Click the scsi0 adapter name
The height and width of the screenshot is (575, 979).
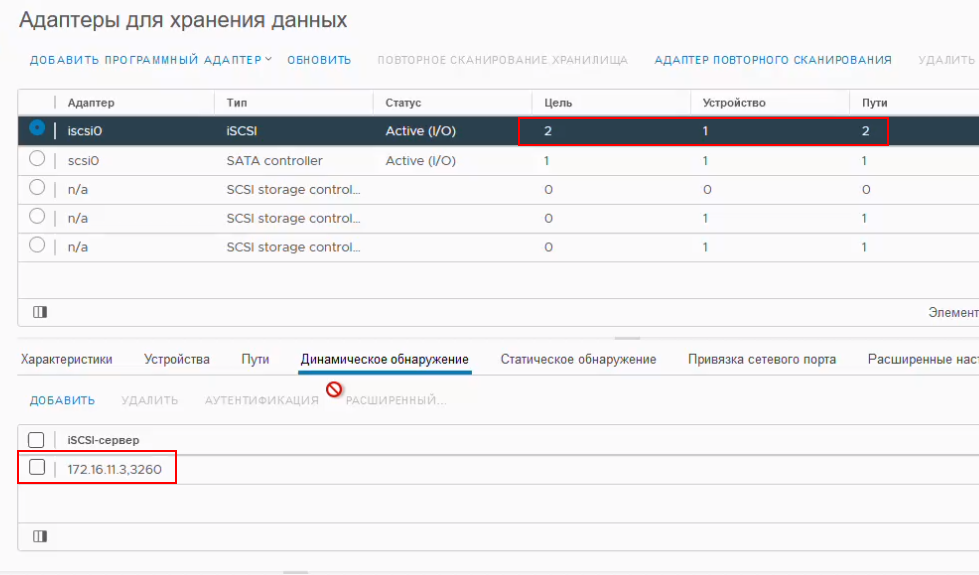83,160
